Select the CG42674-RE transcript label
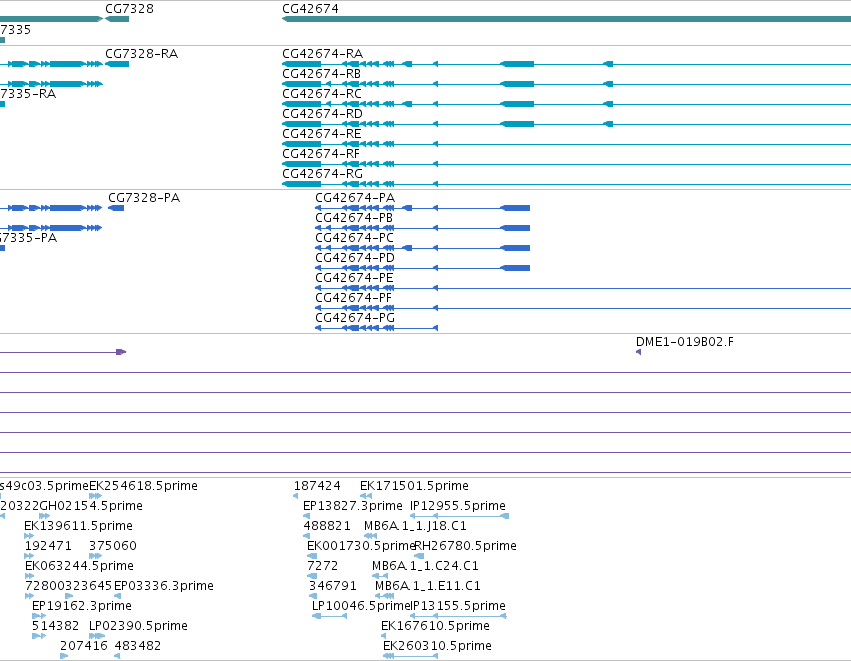851x661 pixels. pos(321,134)
